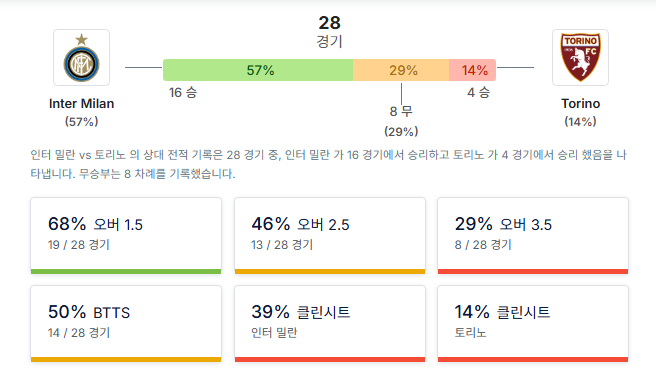Click the 16 승 label under green bar
The width and height of the screenshot is (656, 370).
pyautogui.click(x=183, y=92)
